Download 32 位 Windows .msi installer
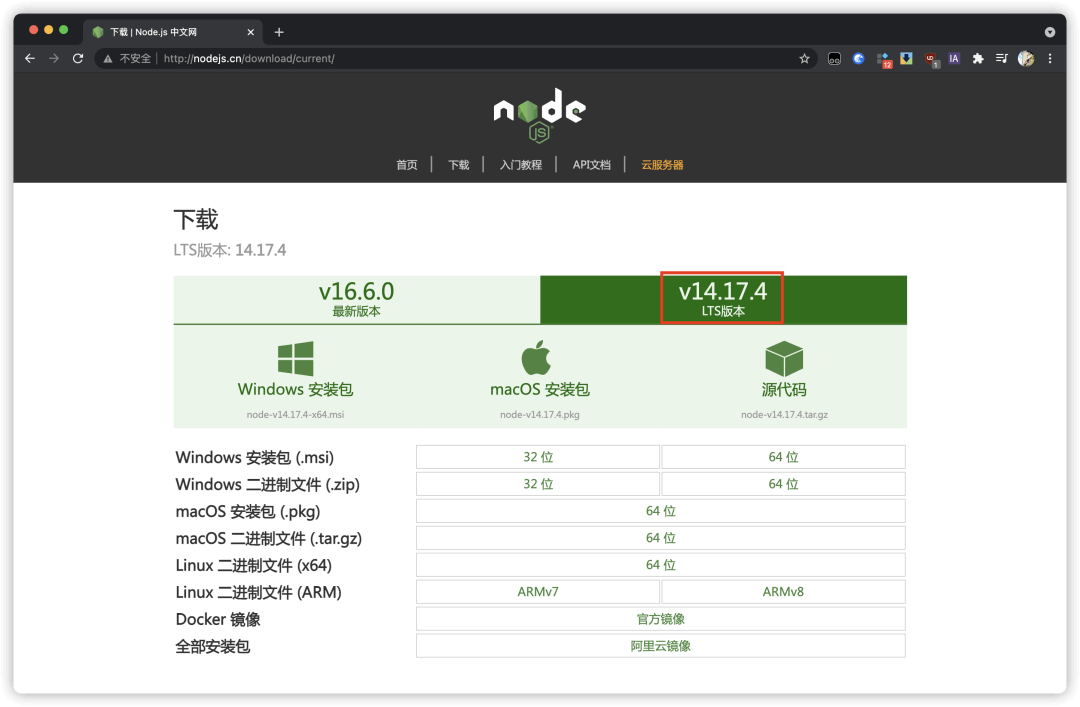This screenshot has width=1080, height=707. coord(538,457)
